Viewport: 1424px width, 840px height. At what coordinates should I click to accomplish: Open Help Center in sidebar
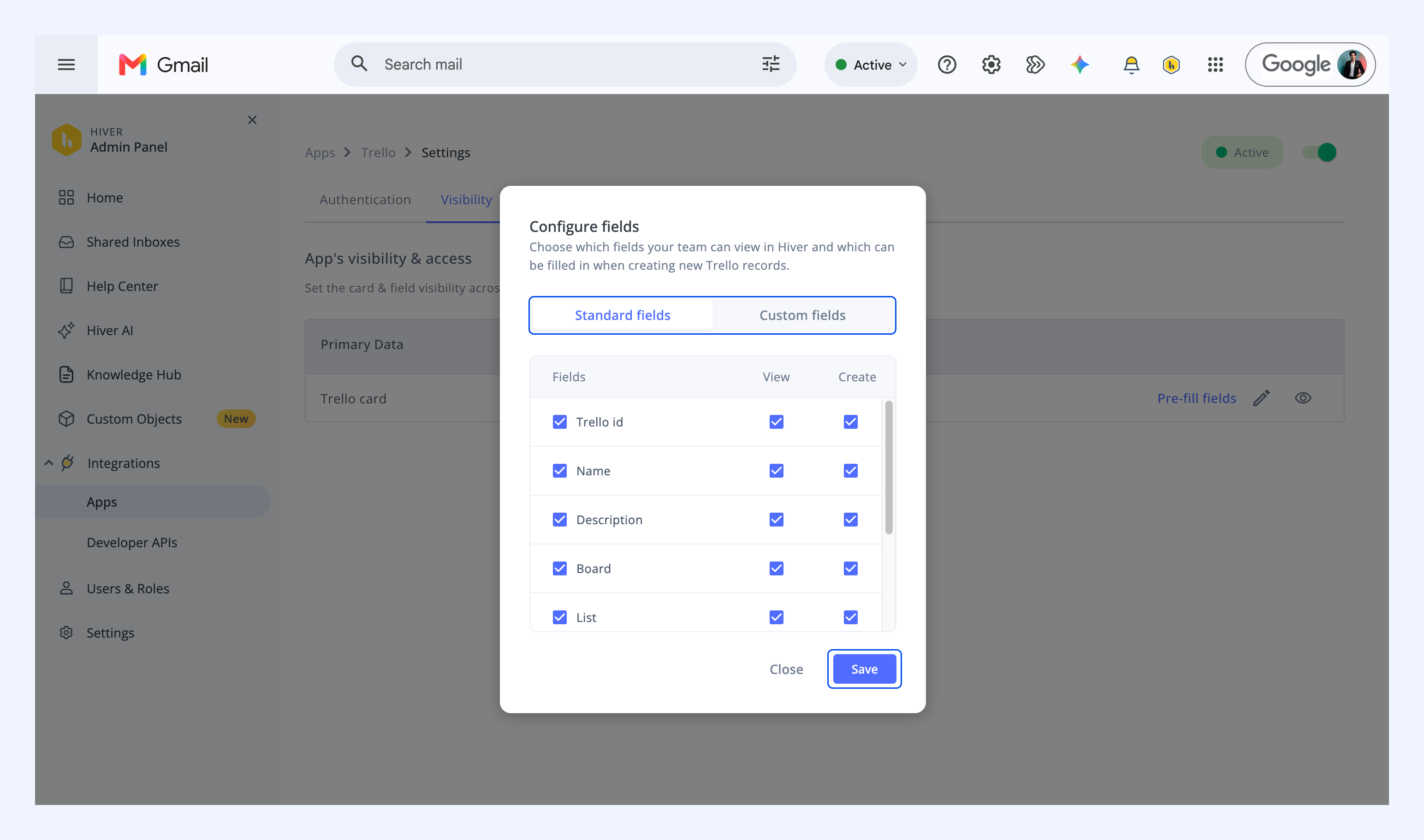coord(122,286)
